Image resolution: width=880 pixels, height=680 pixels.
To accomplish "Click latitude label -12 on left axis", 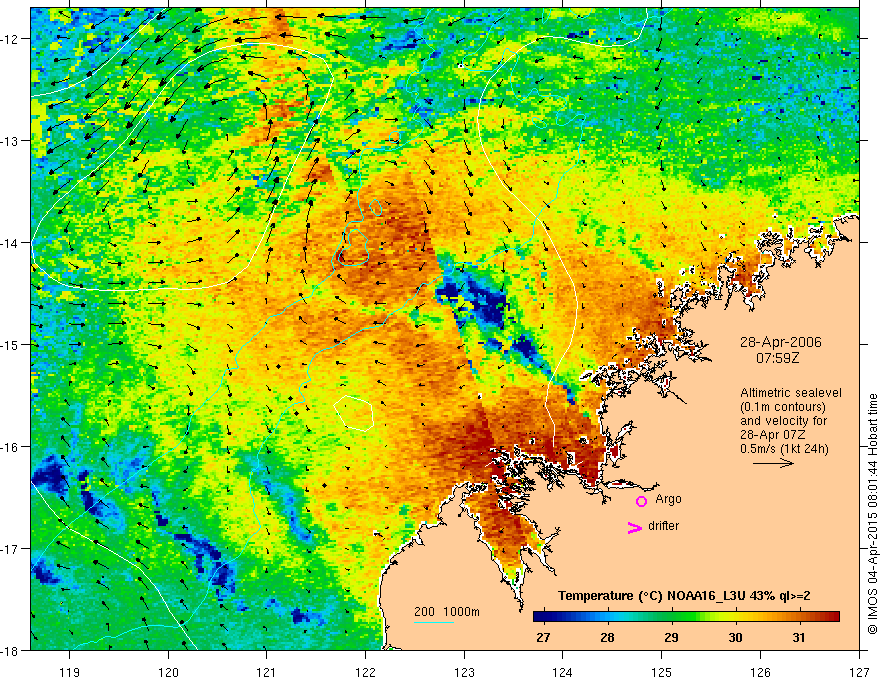I will point(11,39).
